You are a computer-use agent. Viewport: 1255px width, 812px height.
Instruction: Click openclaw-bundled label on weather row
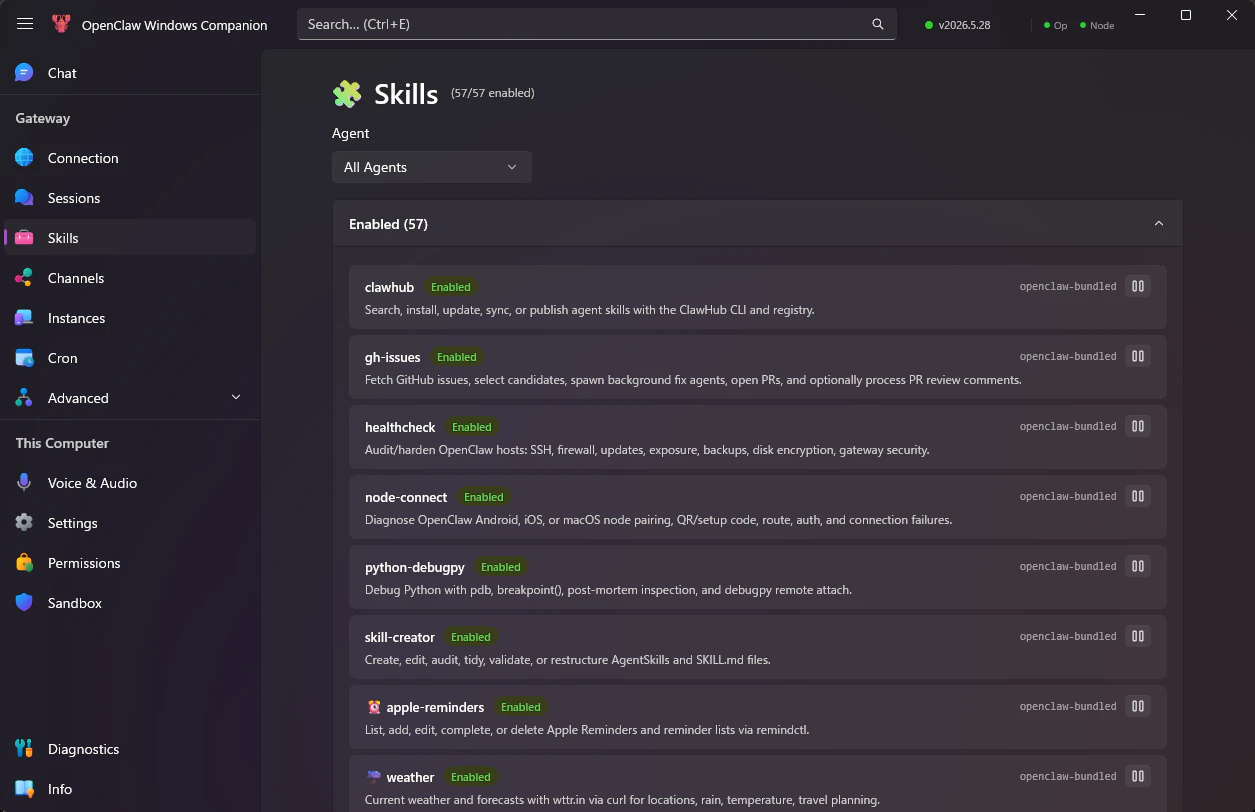1068,776
